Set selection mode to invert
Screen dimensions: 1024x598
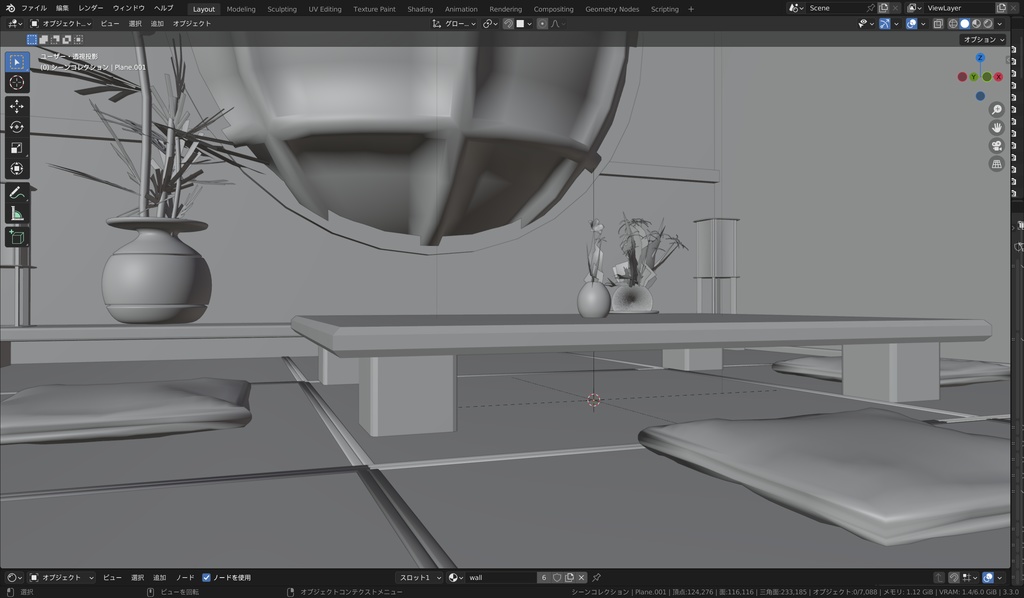click(x=67, y=40)
